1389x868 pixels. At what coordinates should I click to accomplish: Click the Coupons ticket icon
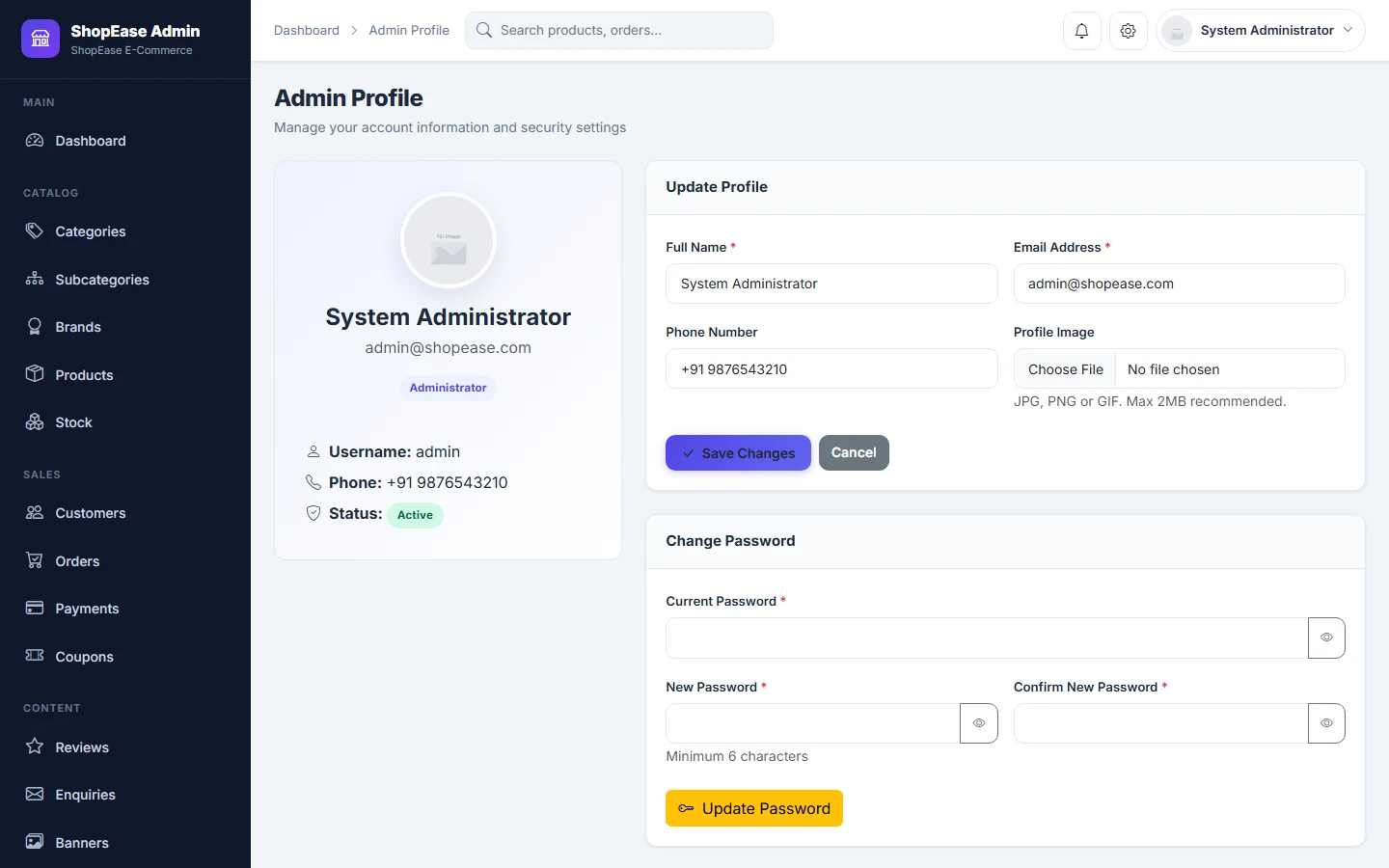(x=35, y=656)
